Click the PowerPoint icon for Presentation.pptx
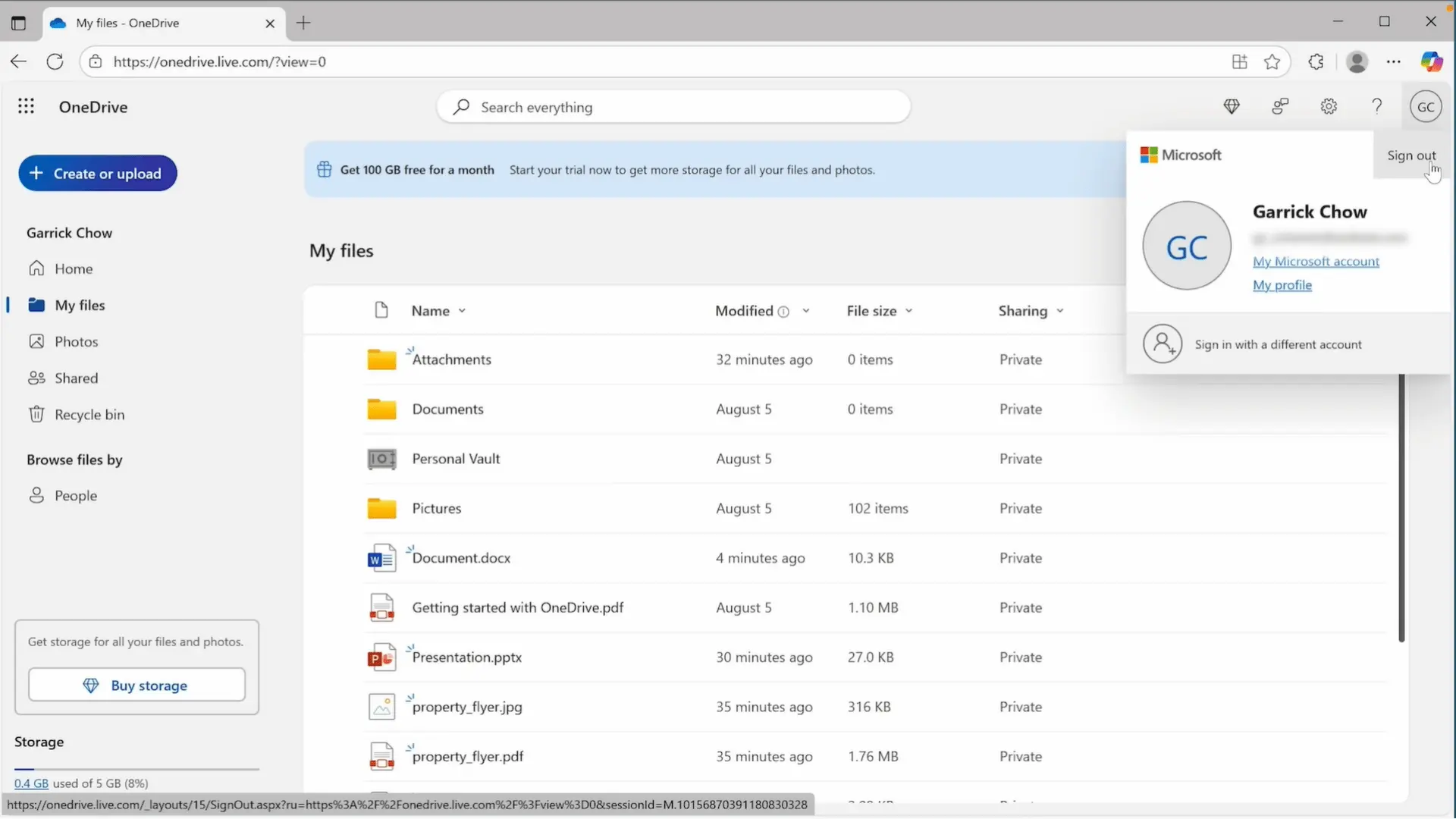The height and width of the screenshot is (819, 1456). pyautogui.click(x=381, y=657)
